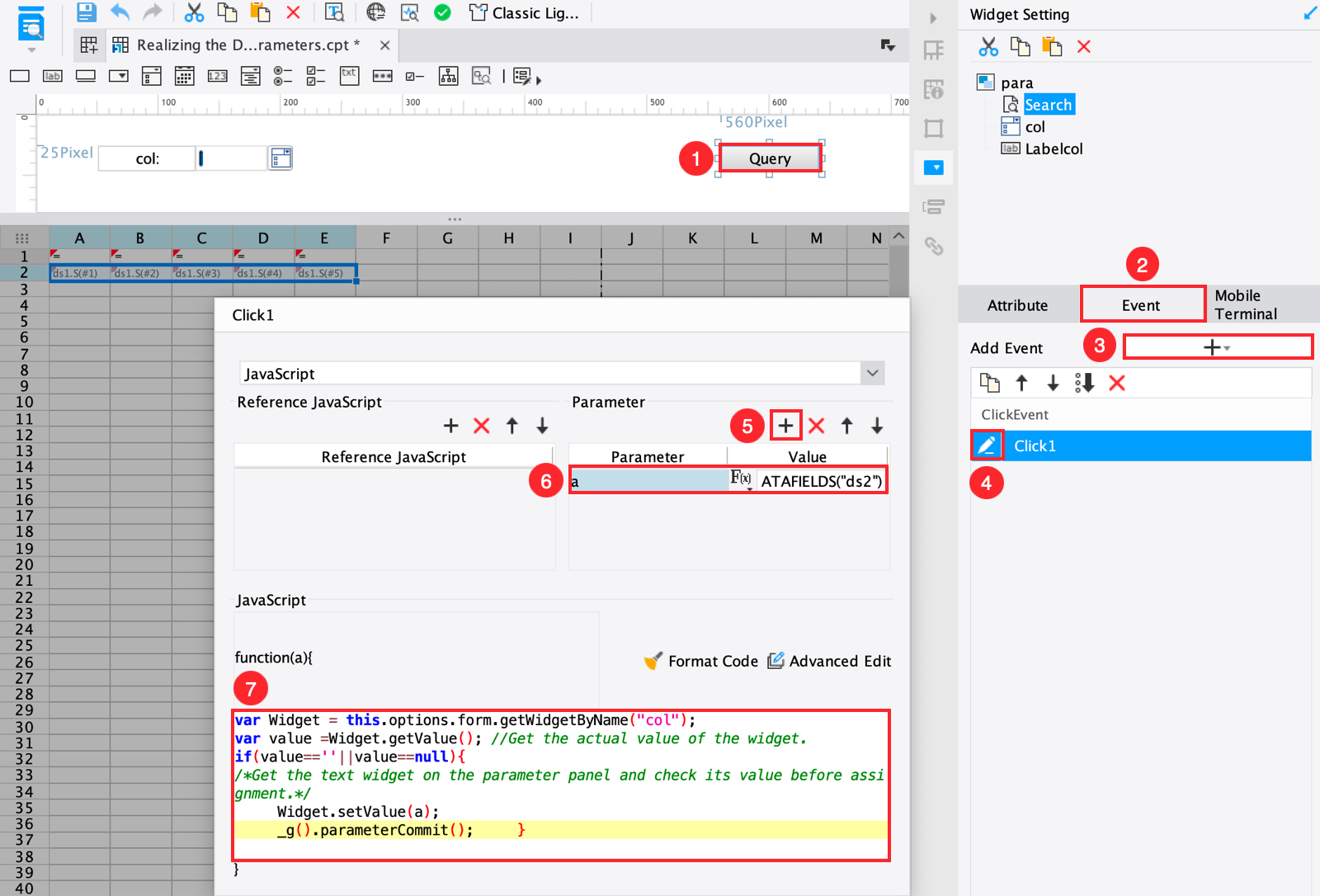Click parameter name cell containing a
Screen dimensions: 1320x896
tap(648, 481)
